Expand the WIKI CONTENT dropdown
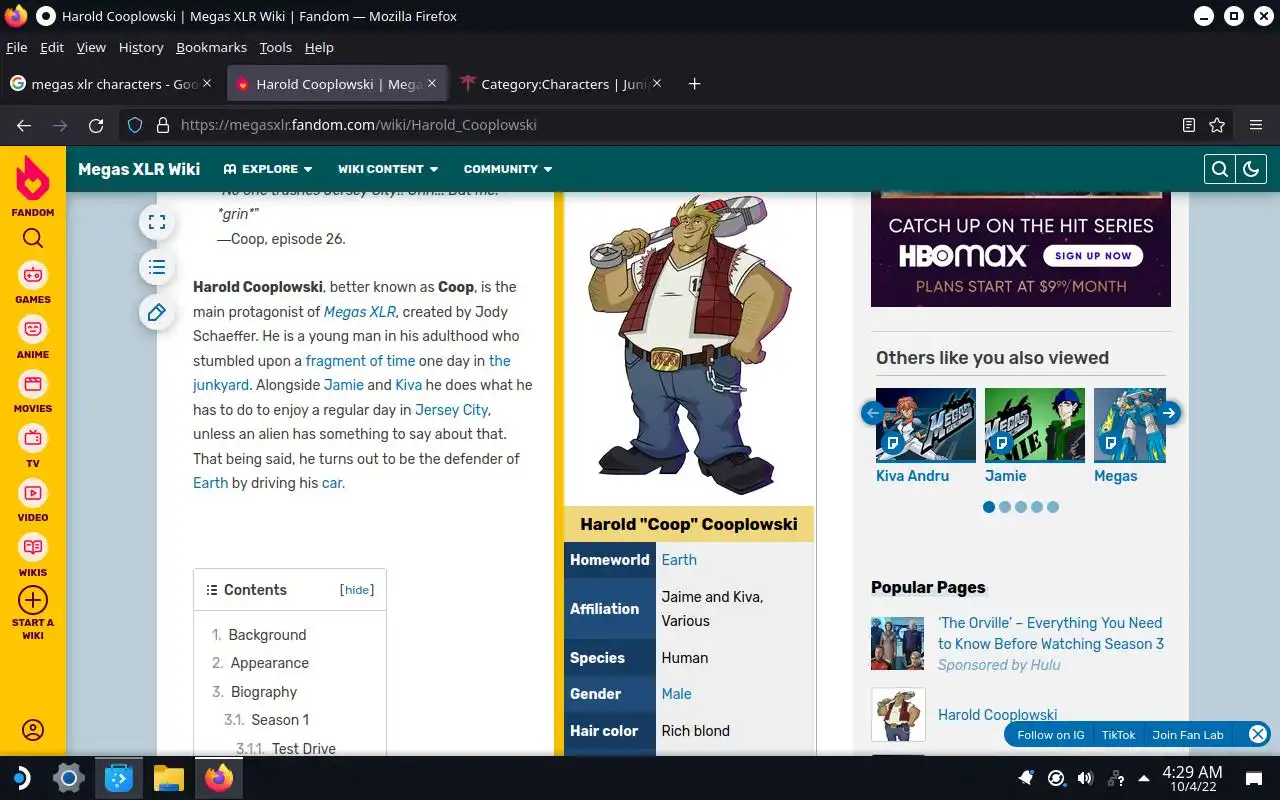Viewport: 1280px width, 800px height. [388, 169]
